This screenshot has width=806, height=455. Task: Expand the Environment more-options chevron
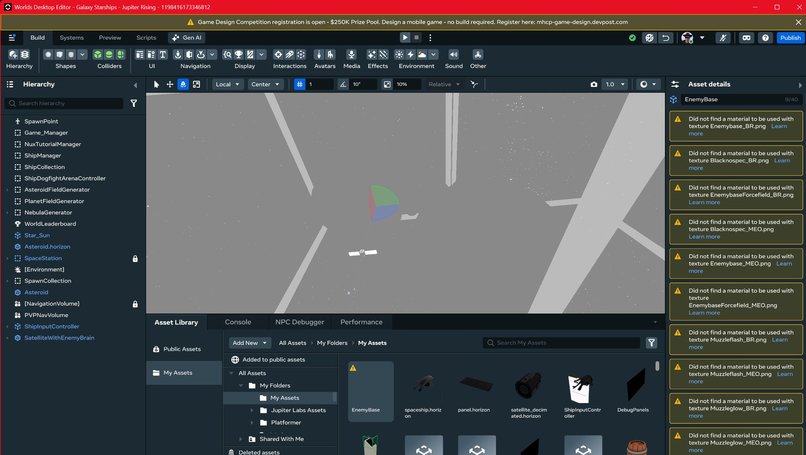[x=433, y=54]
